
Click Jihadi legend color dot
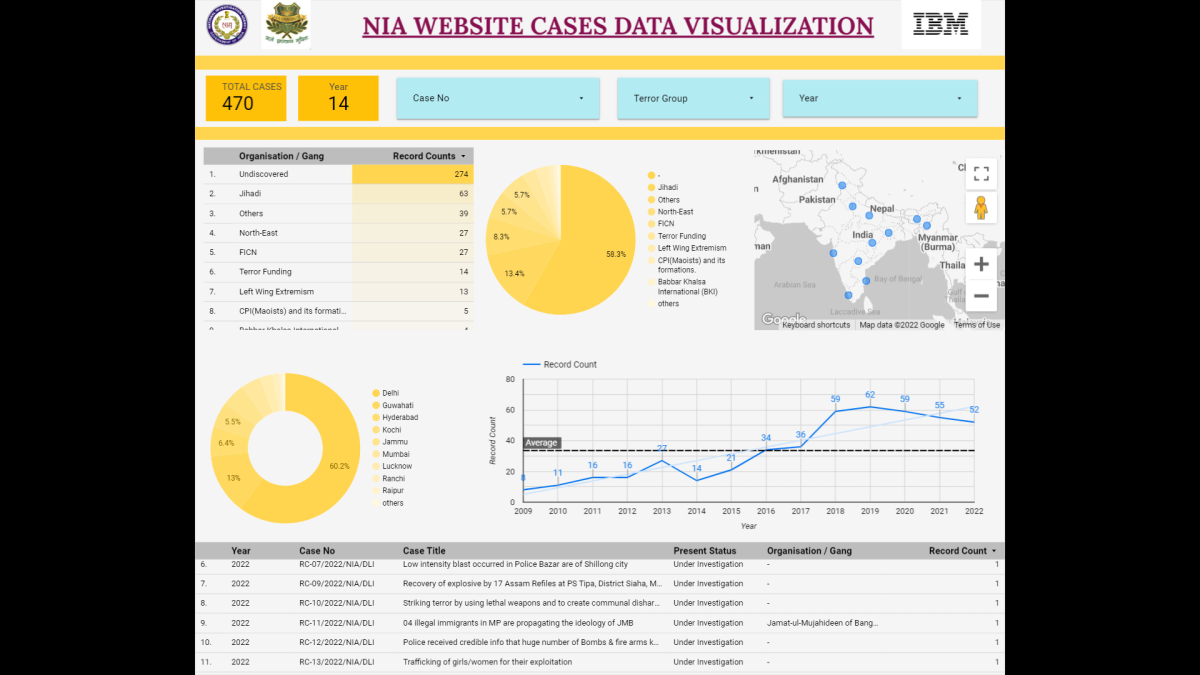pos(652,188)
